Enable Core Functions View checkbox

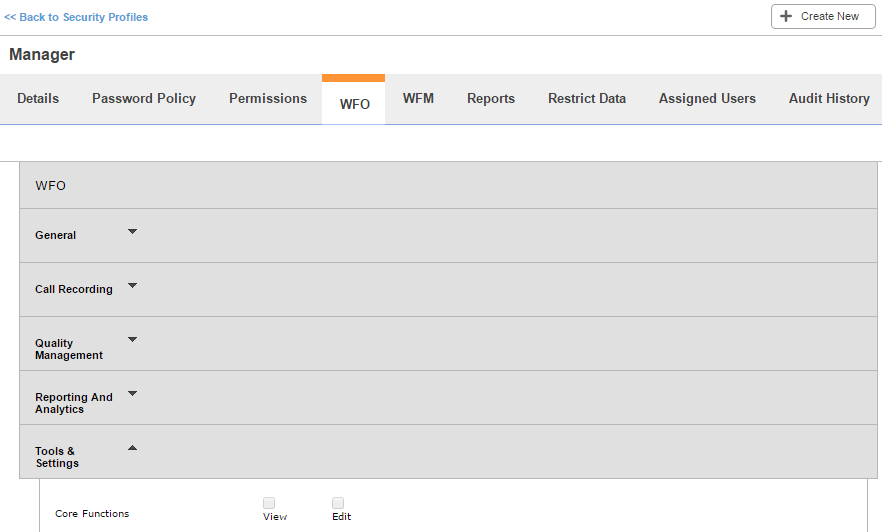269,503
